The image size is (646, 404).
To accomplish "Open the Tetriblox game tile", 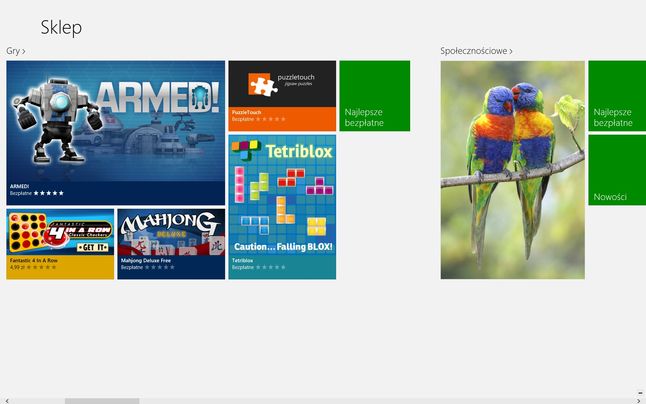I will coord(282,207).
